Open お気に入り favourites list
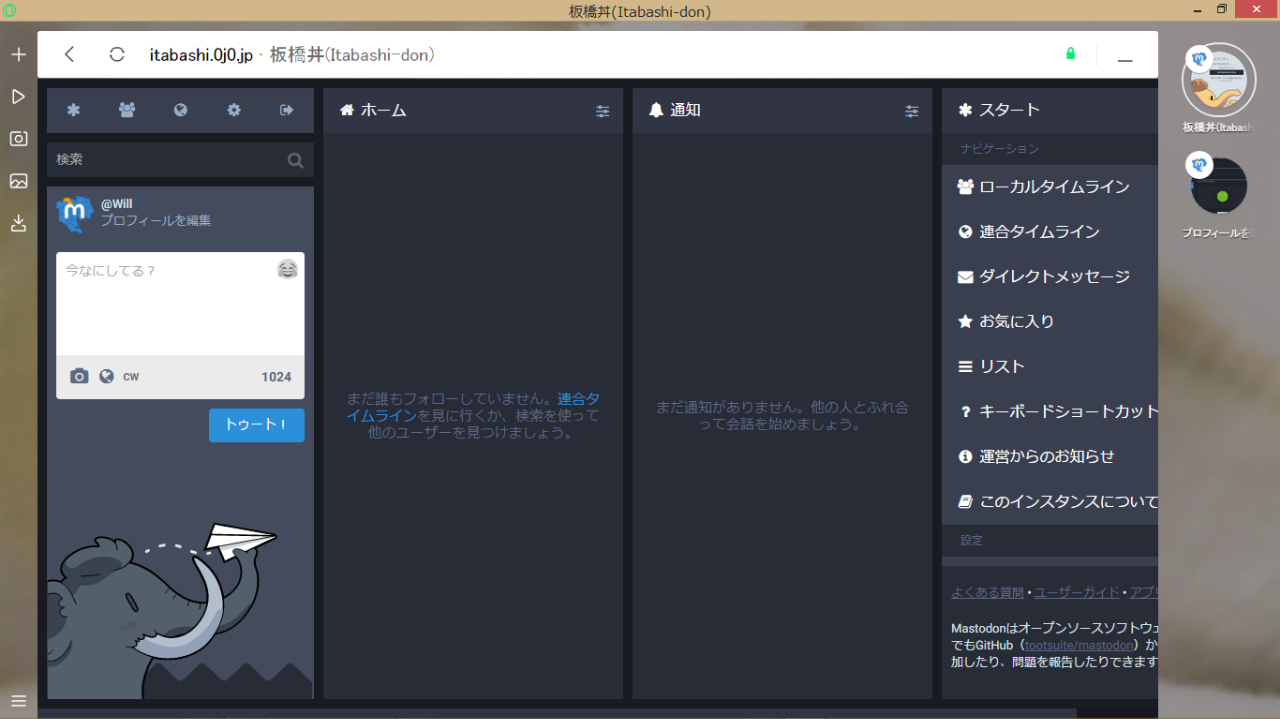 coord(1016,322)
